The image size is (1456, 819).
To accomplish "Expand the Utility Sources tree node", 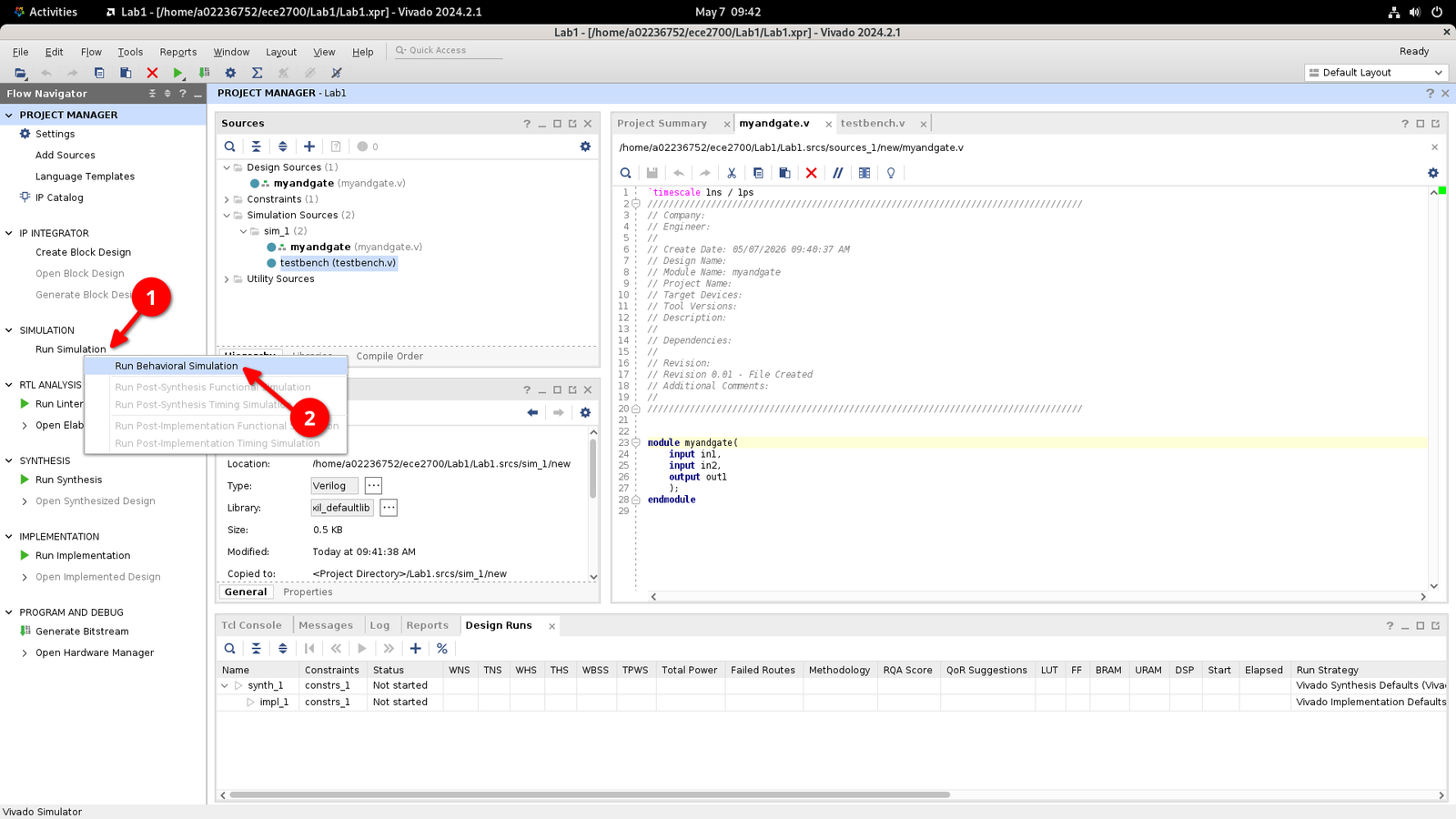I will pyautogui.click(x=227, y=279).
